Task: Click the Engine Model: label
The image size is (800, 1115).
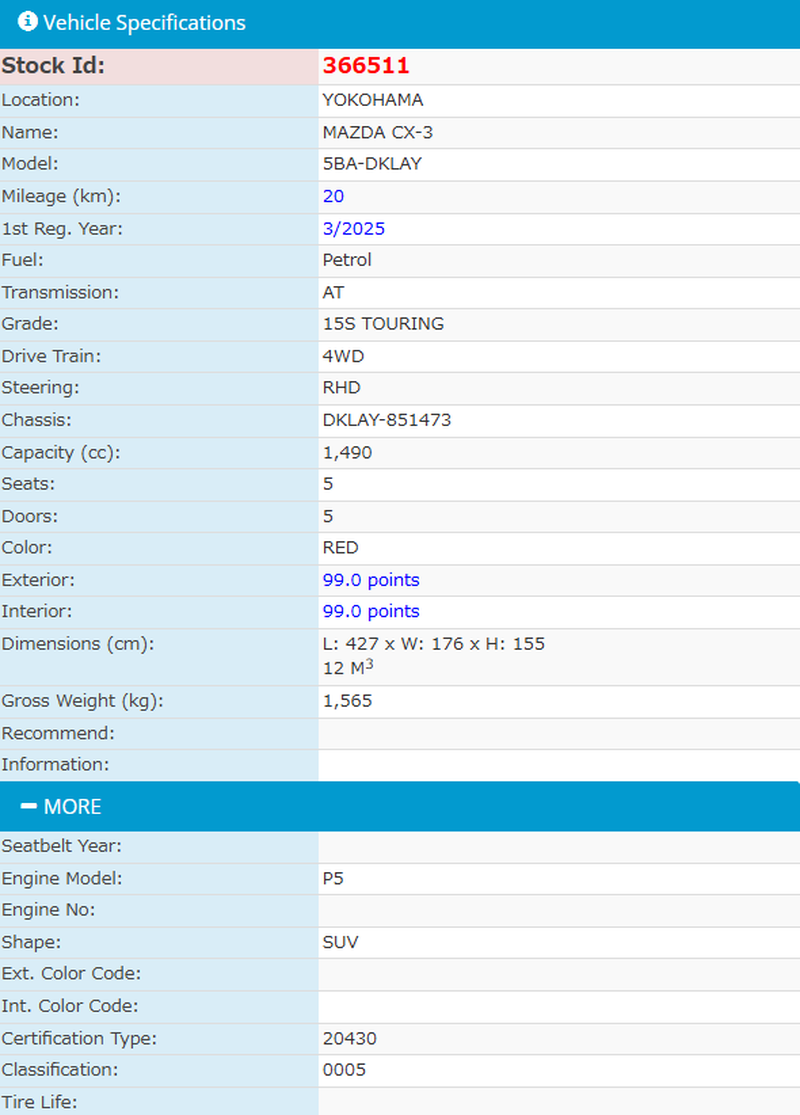Action: pos(62,879)
